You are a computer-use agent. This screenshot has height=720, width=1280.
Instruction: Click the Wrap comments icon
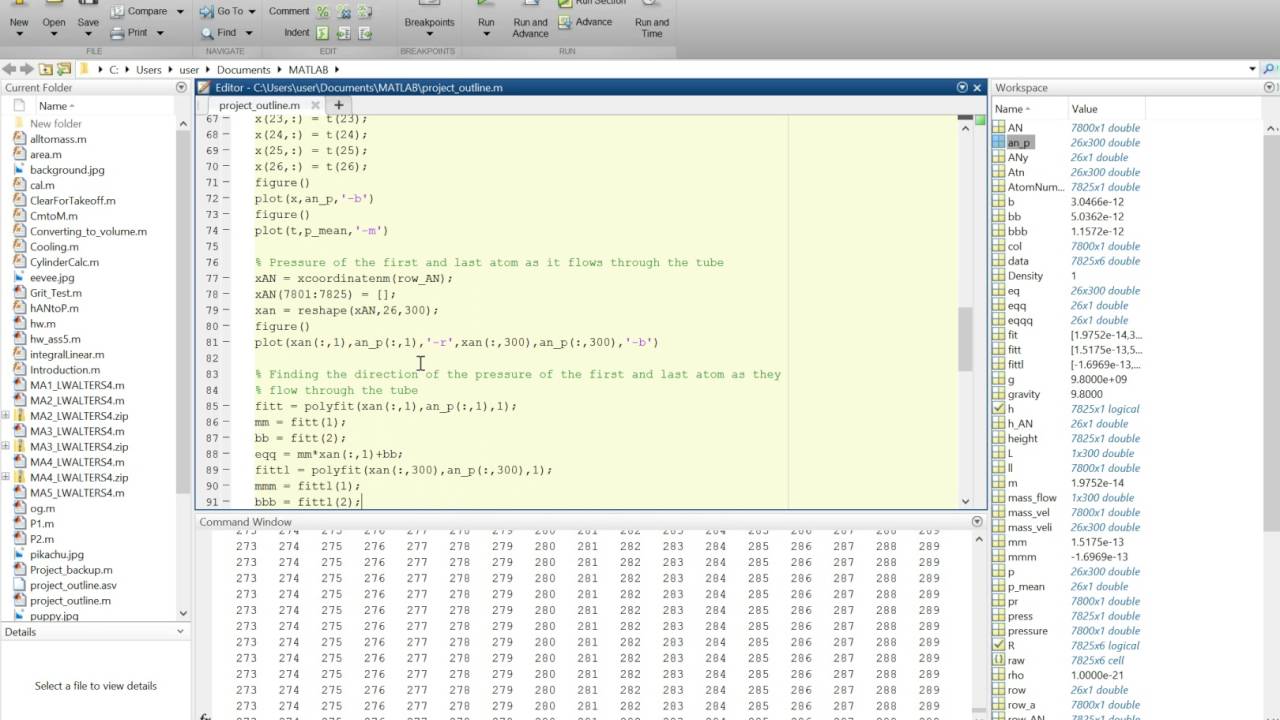pos(365,12)
